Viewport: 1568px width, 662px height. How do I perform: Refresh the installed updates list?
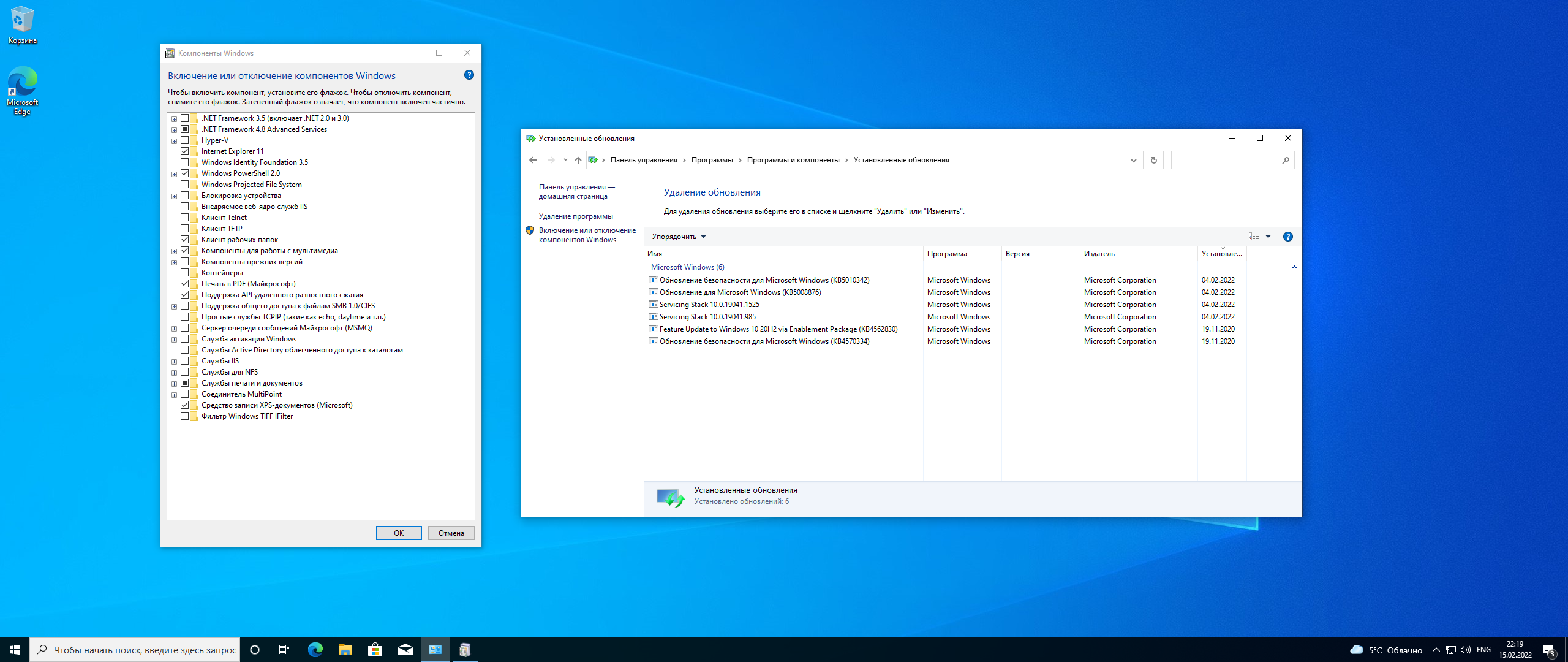click(1153, 160)
